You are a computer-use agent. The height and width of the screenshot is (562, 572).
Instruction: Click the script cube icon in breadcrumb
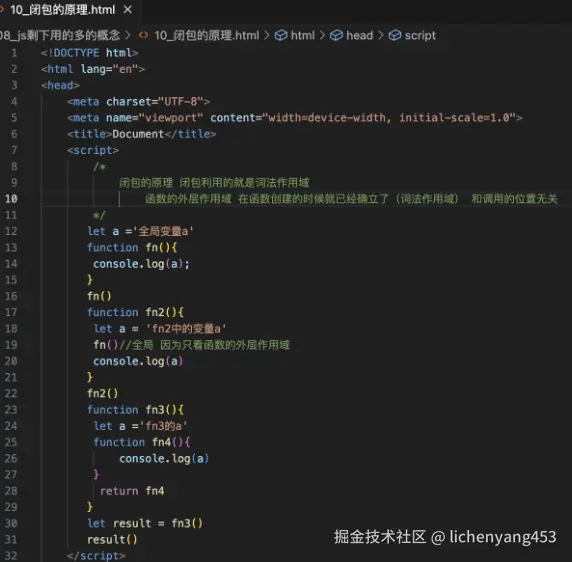pos(395,35)
